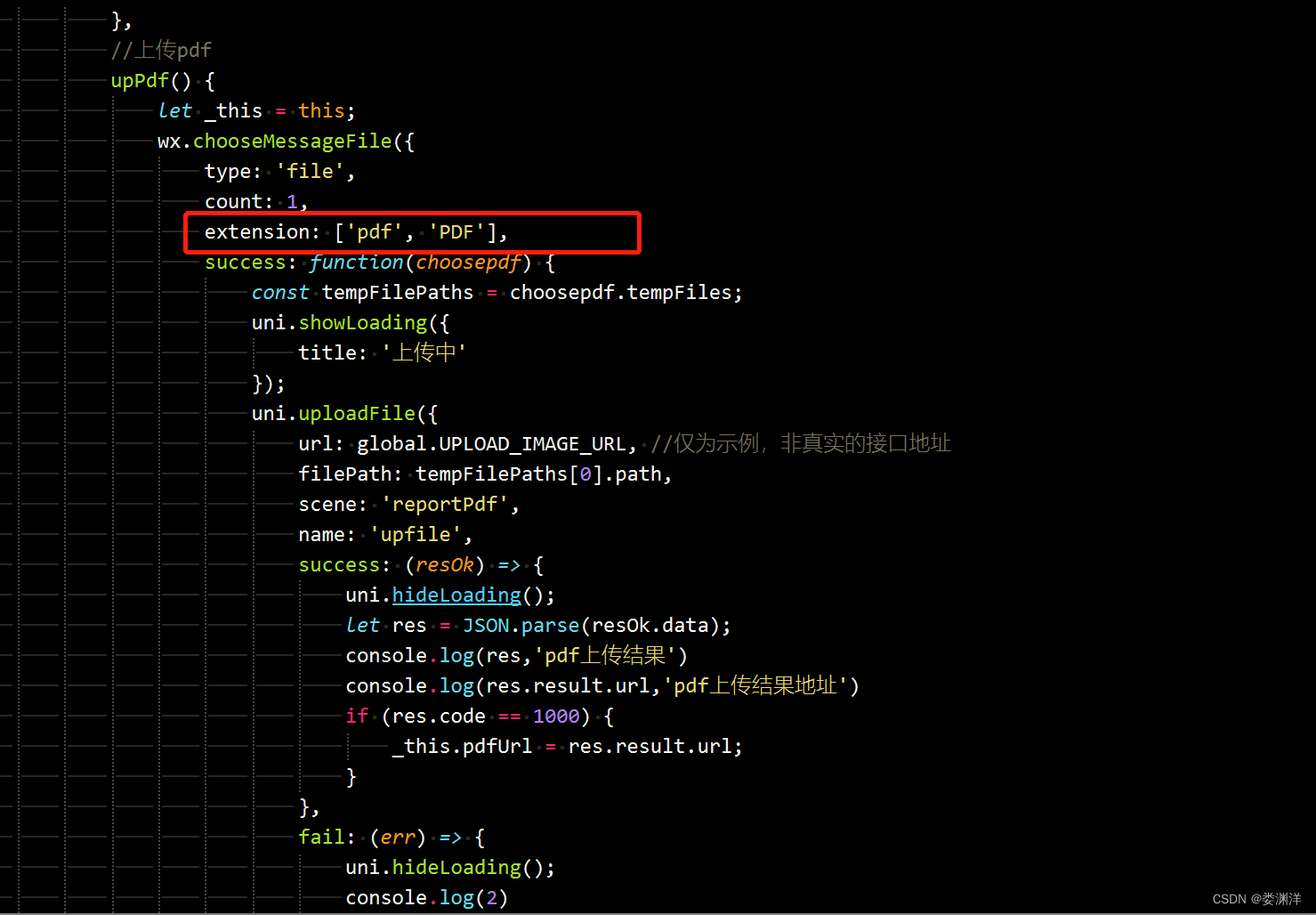Click the "extension: ['pdf', 'PDF']," line
The image size is (1316, 915).
coord(356,231)
